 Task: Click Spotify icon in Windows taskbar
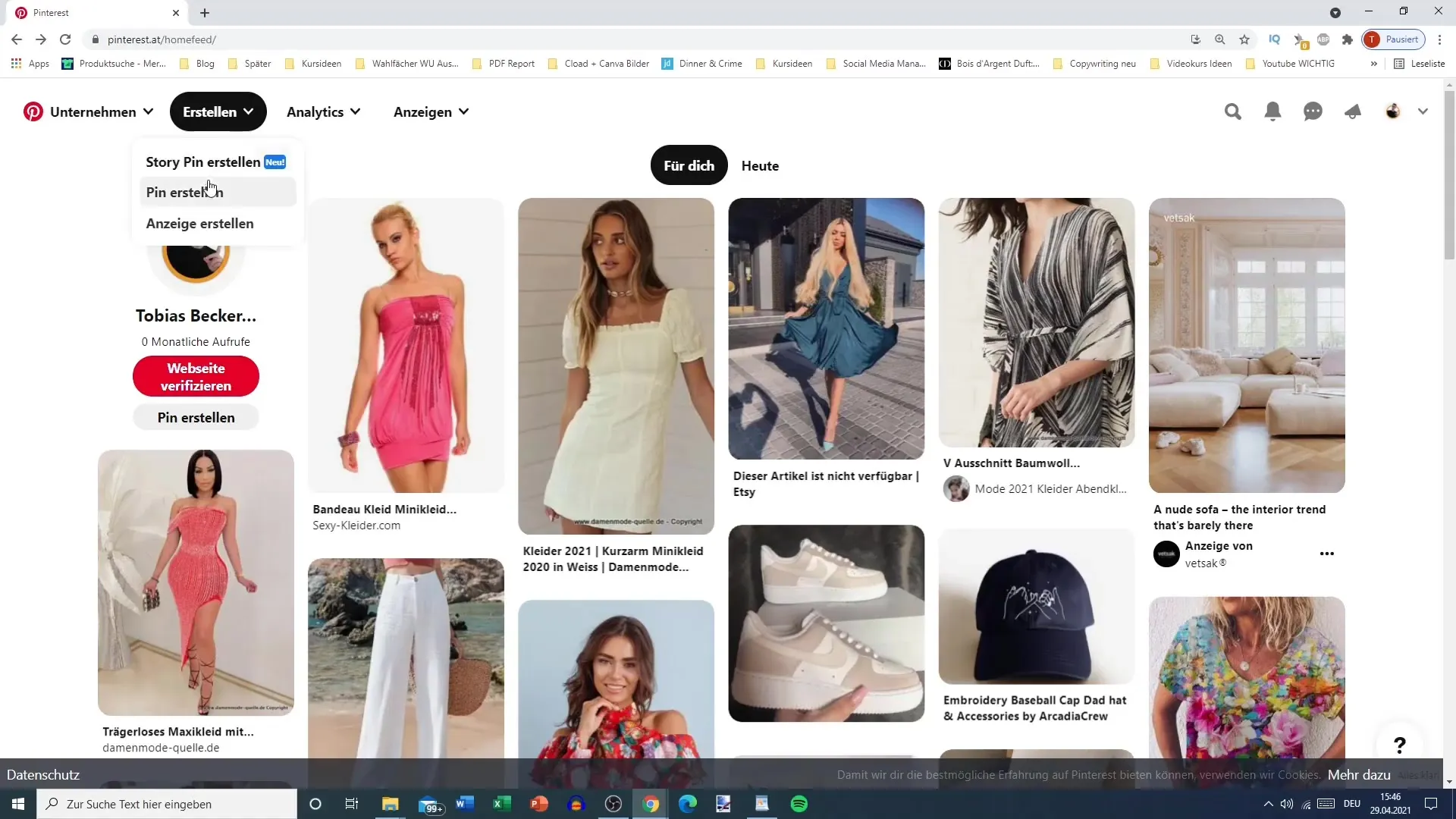(x=801, y=803)
